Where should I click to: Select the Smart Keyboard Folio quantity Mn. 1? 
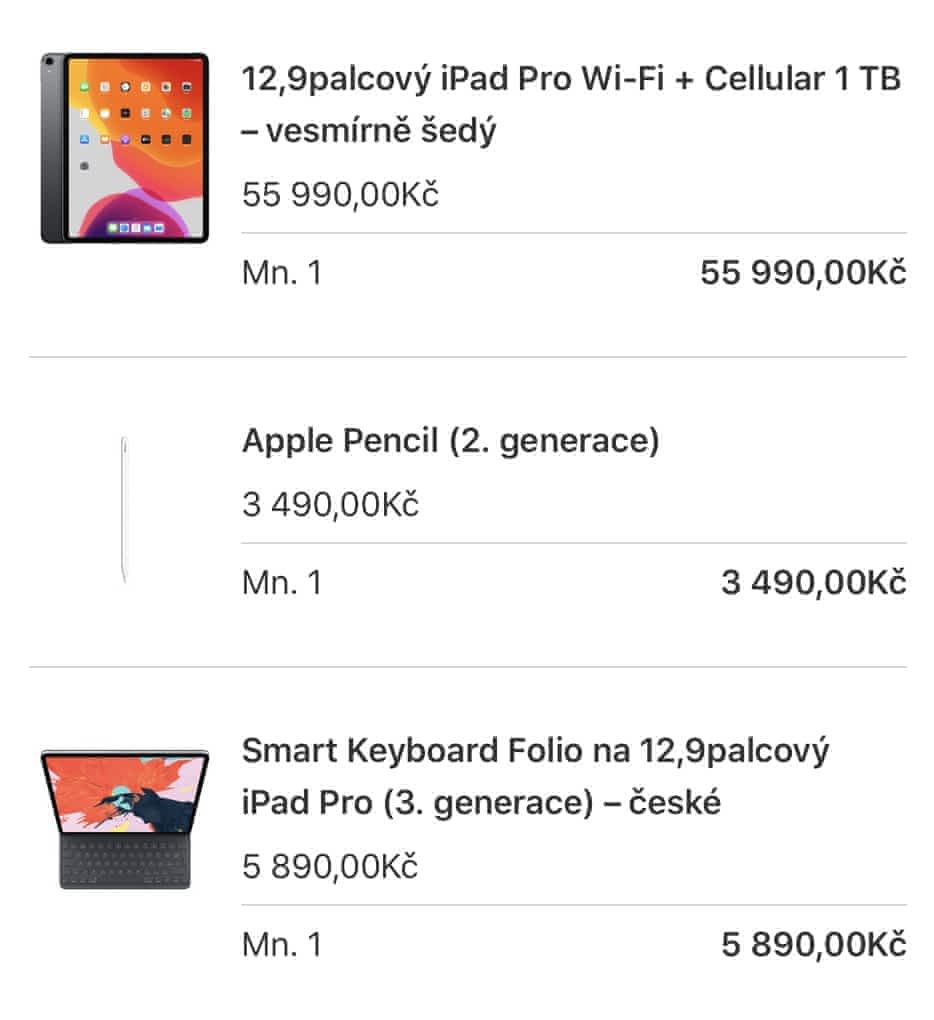282,944
